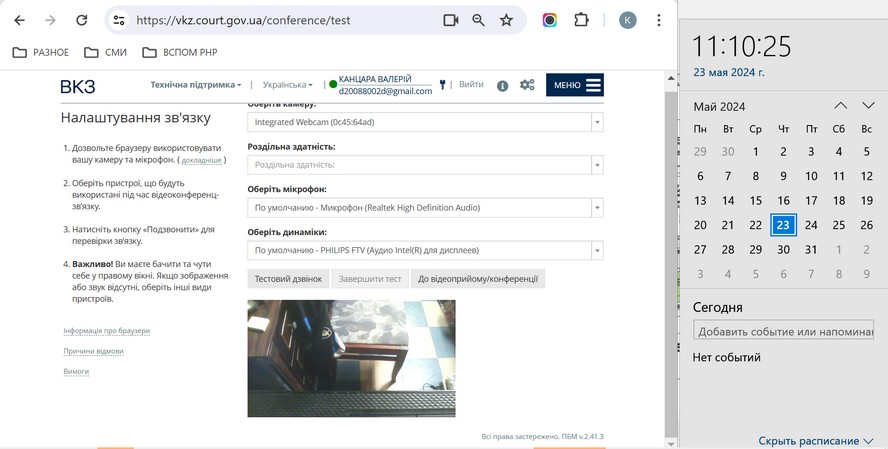
Task: Click the key icon next to email
Action: (x=442, y=85)
